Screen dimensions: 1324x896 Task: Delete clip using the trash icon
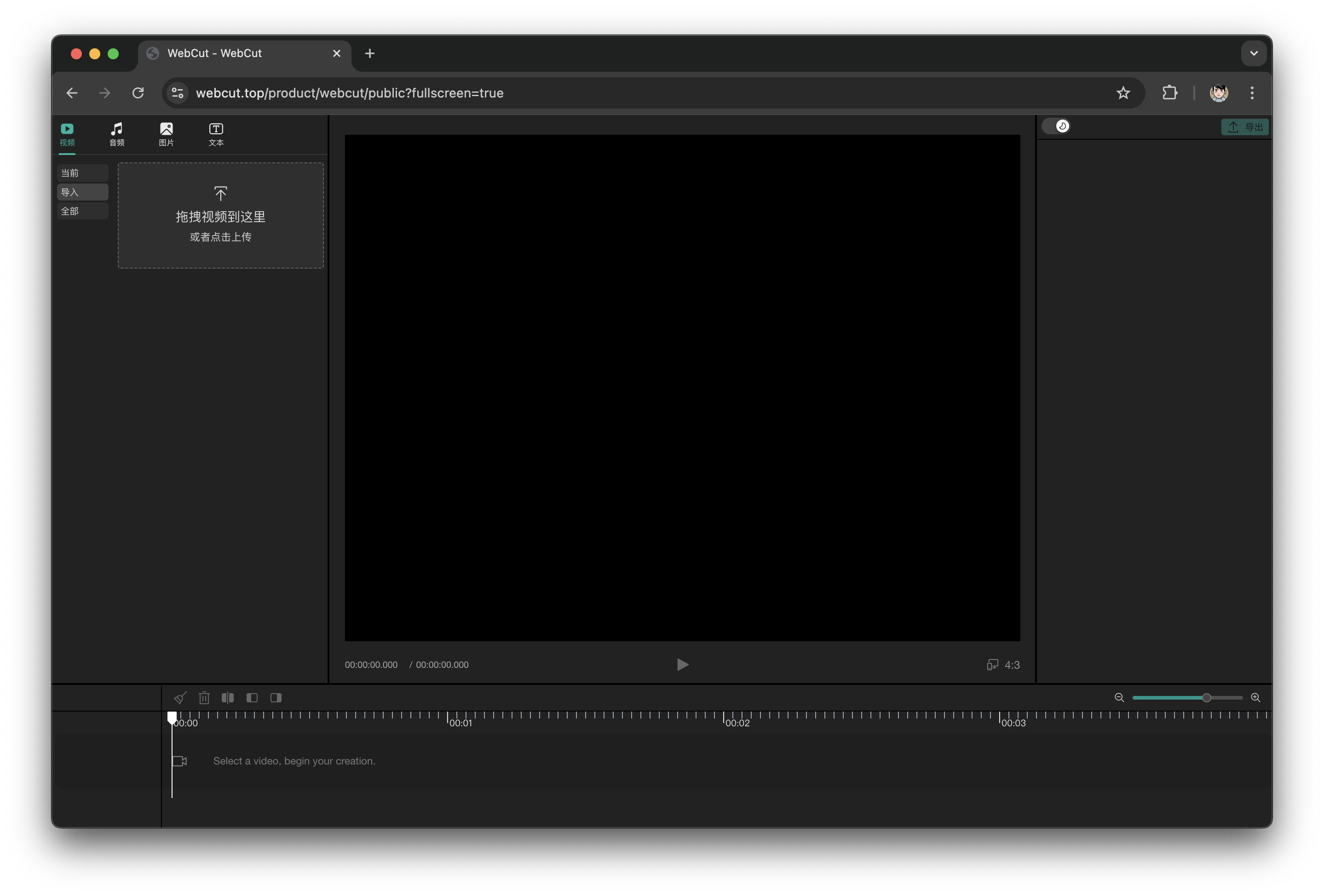(x=204, y=697)
